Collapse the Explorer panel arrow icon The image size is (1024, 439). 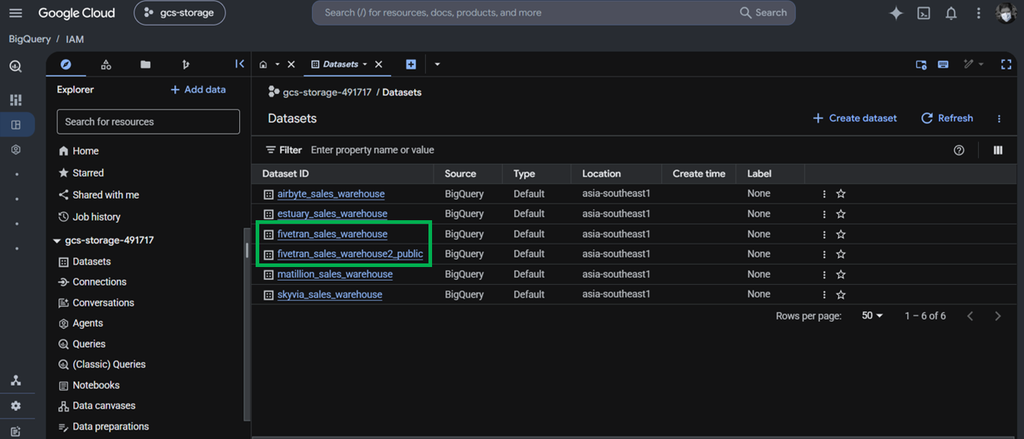239,64
